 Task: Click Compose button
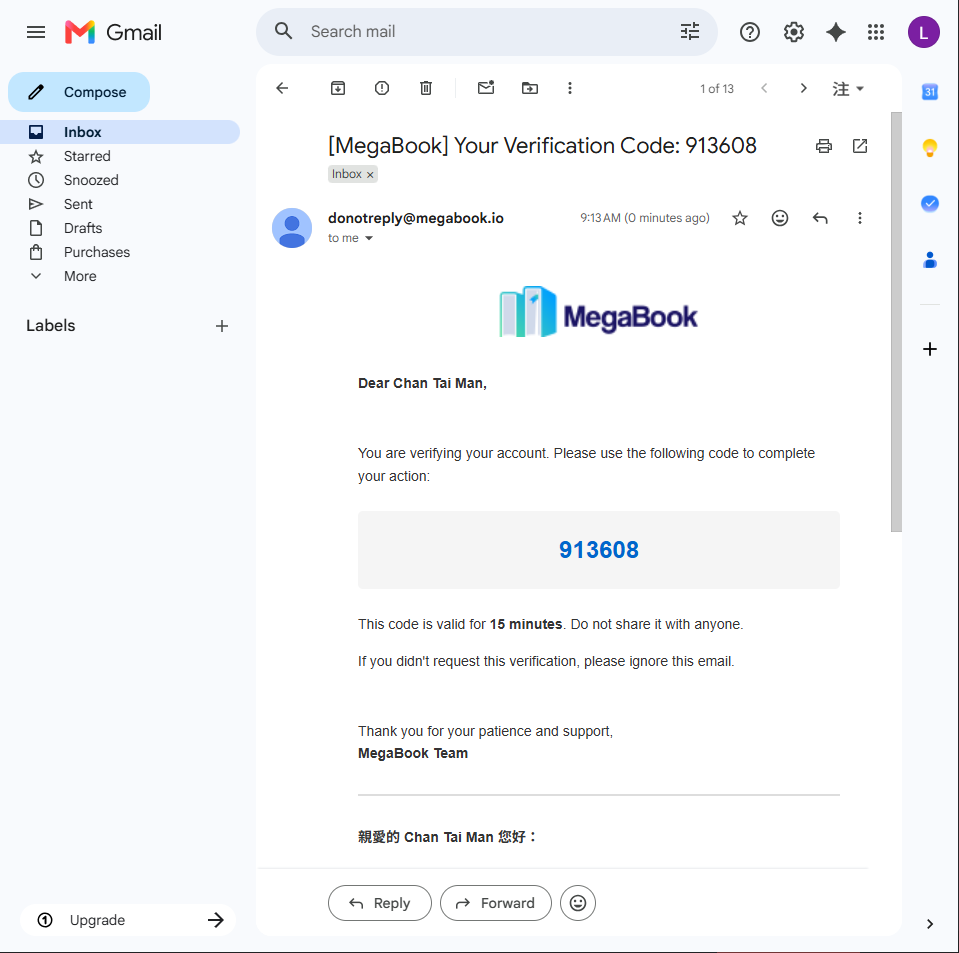click(79, 92)
